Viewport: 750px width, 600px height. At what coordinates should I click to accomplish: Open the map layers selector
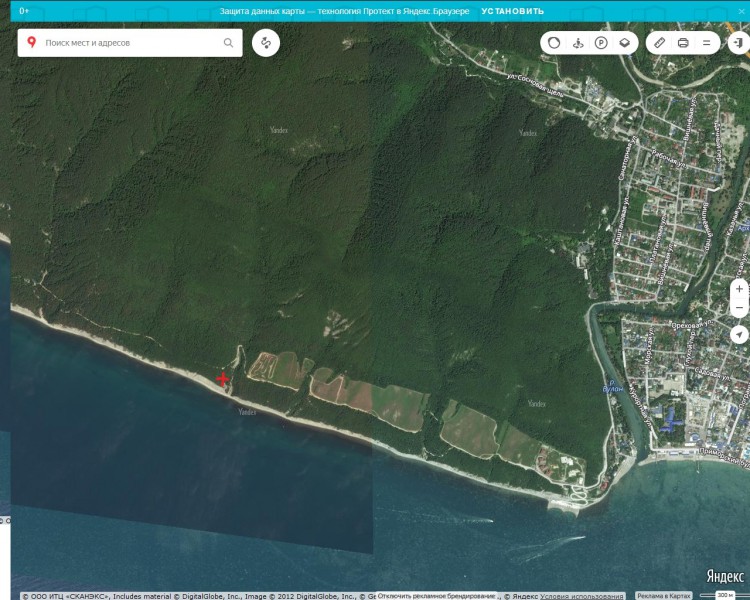pos(624,43)
